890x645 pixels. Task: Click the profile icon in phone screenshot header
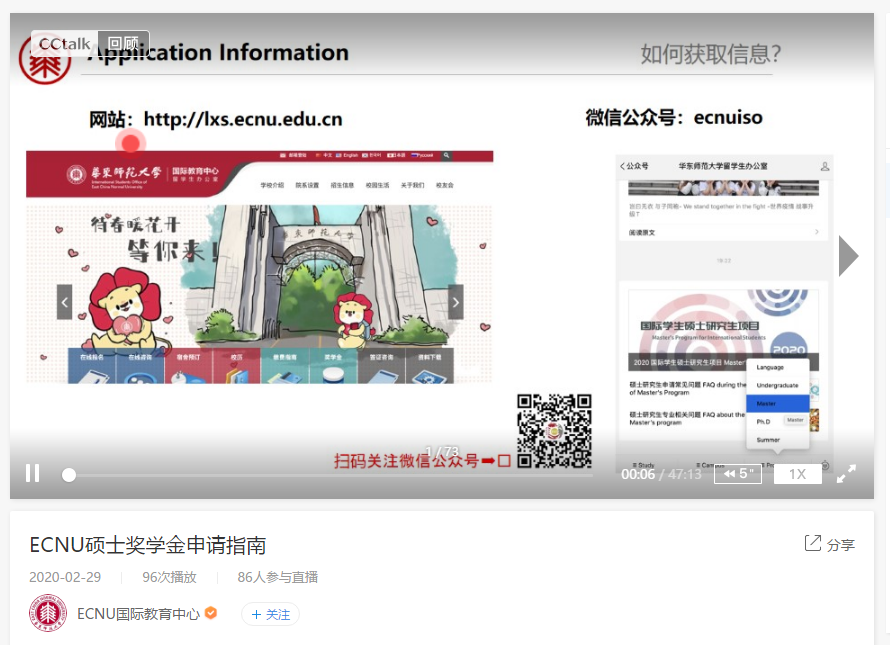click(825, 166)
